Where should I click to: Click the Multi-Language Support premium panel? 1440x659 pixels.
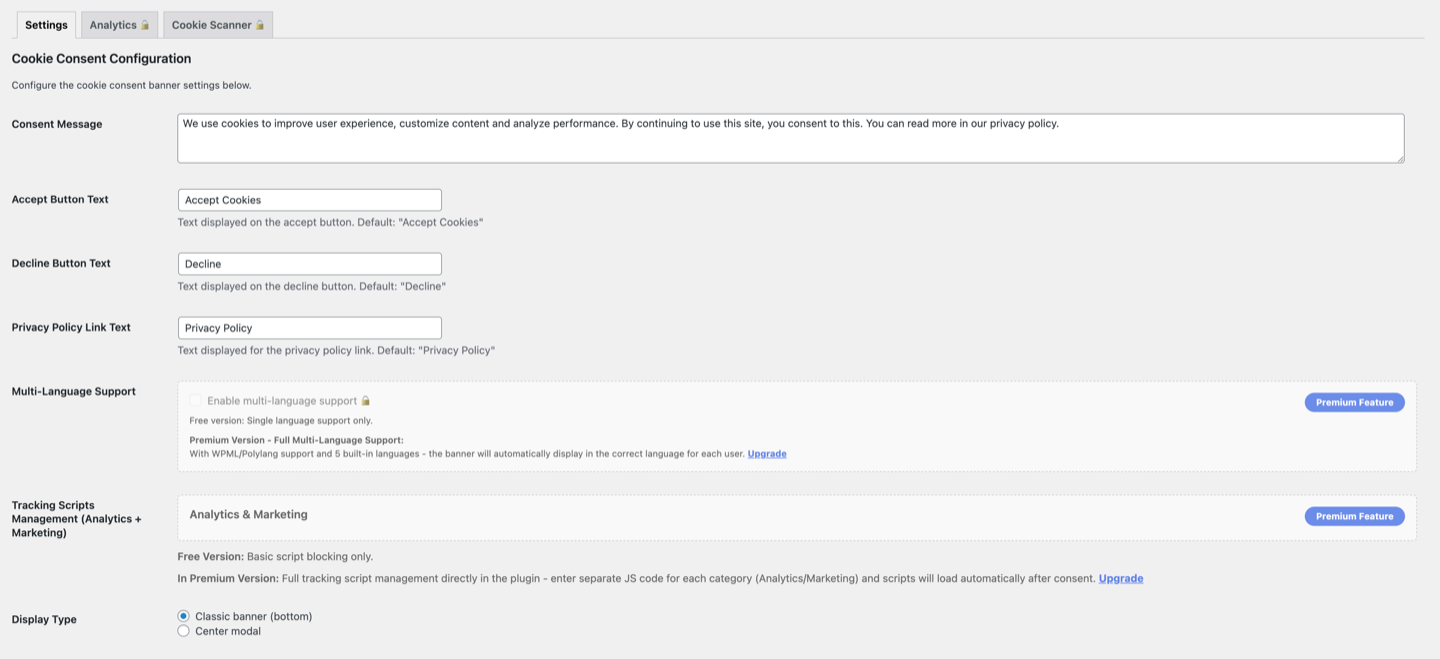coord(700,426)
